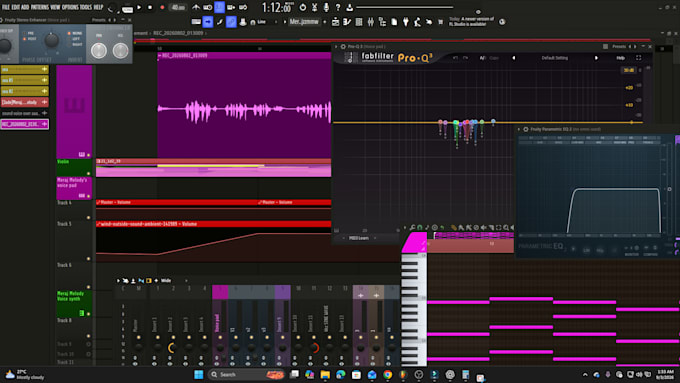Viewport: 680px width, 383px height.
Task: Click redo arrow in FabFilter Pro-Q 3
Action: click(466, 58)
